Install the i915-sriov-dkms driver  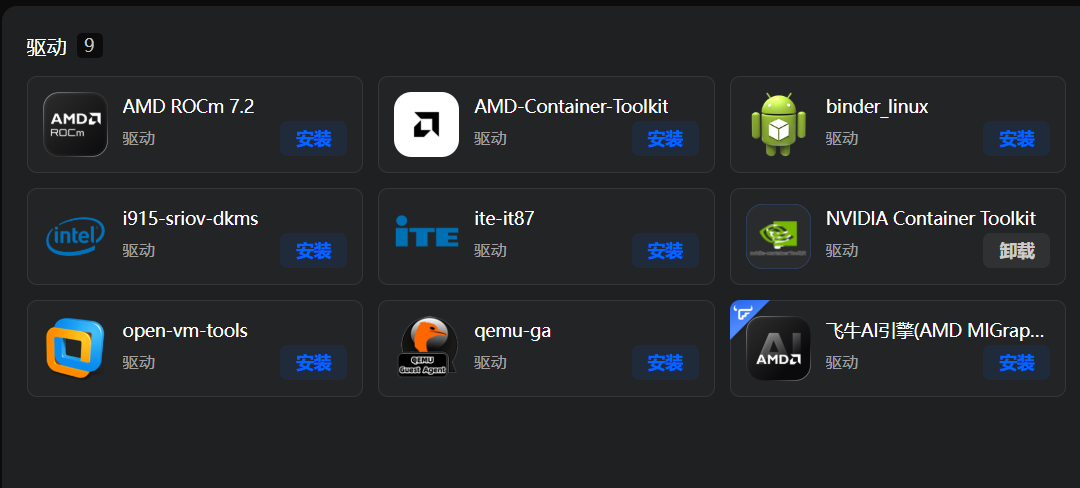(x=313, y=251)
